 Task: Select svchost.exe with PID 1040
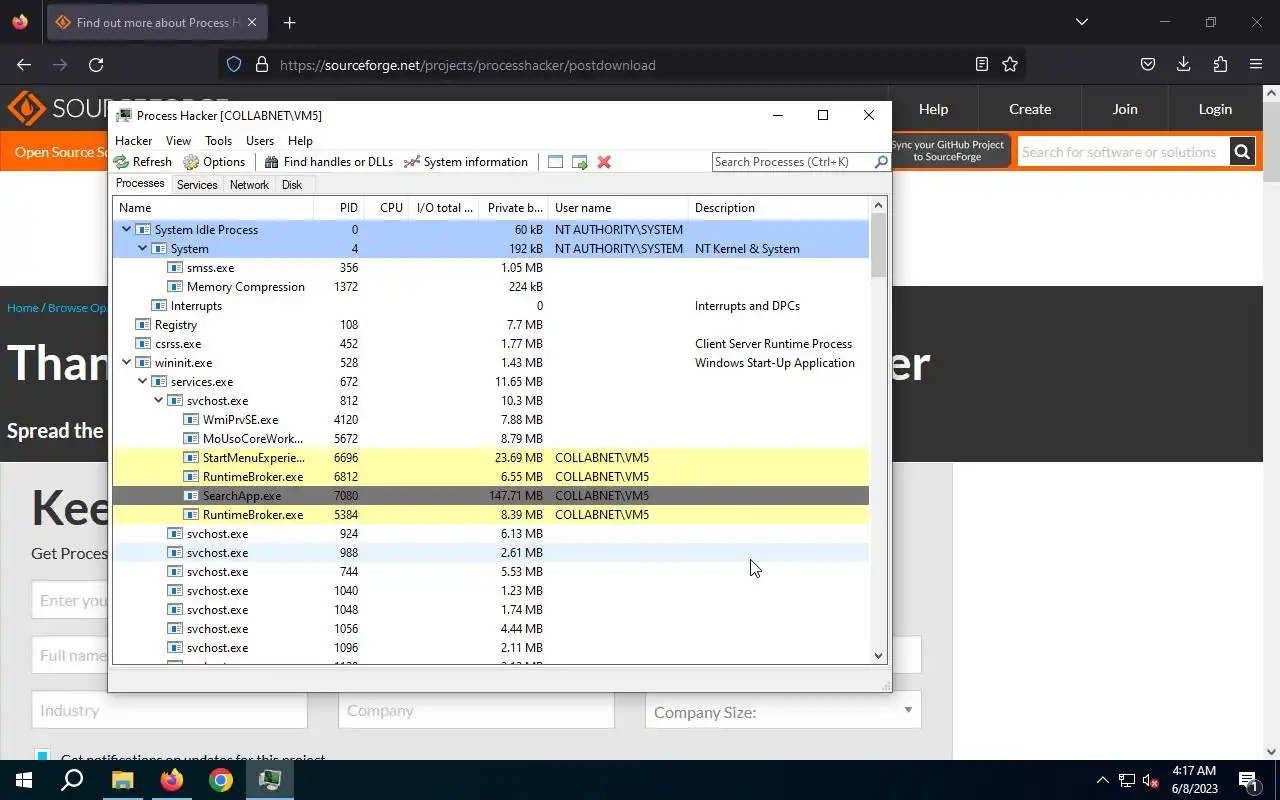(490, 591)
